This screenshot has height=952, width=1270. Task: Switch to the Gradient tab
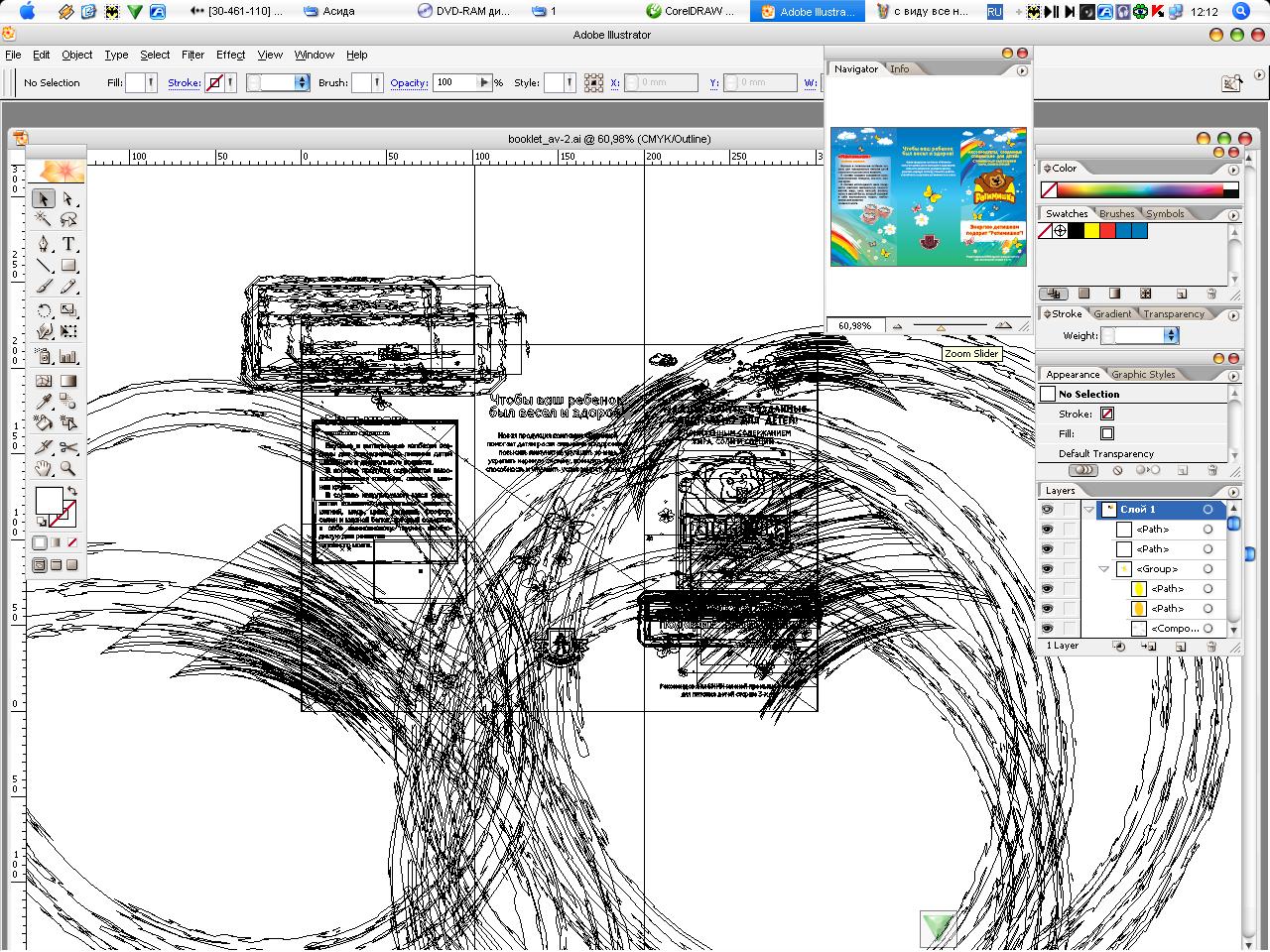(1112, 314)
